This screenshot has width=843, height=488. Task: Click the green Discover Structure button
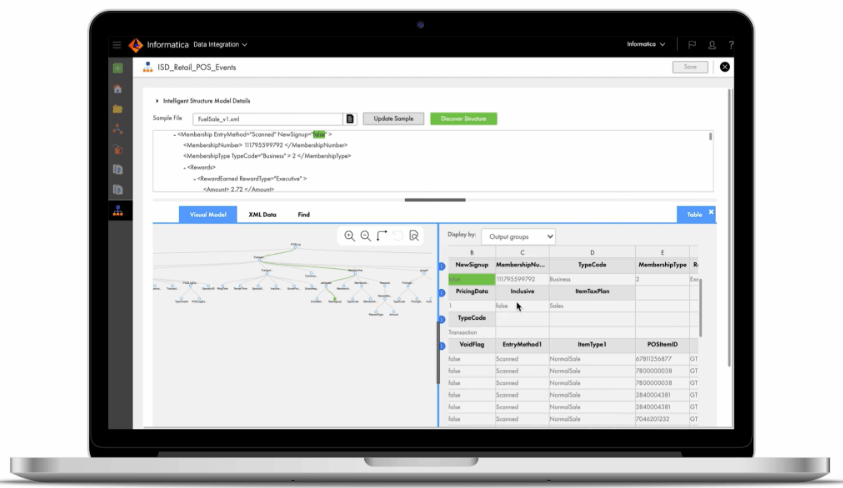(x=463, y=119)
